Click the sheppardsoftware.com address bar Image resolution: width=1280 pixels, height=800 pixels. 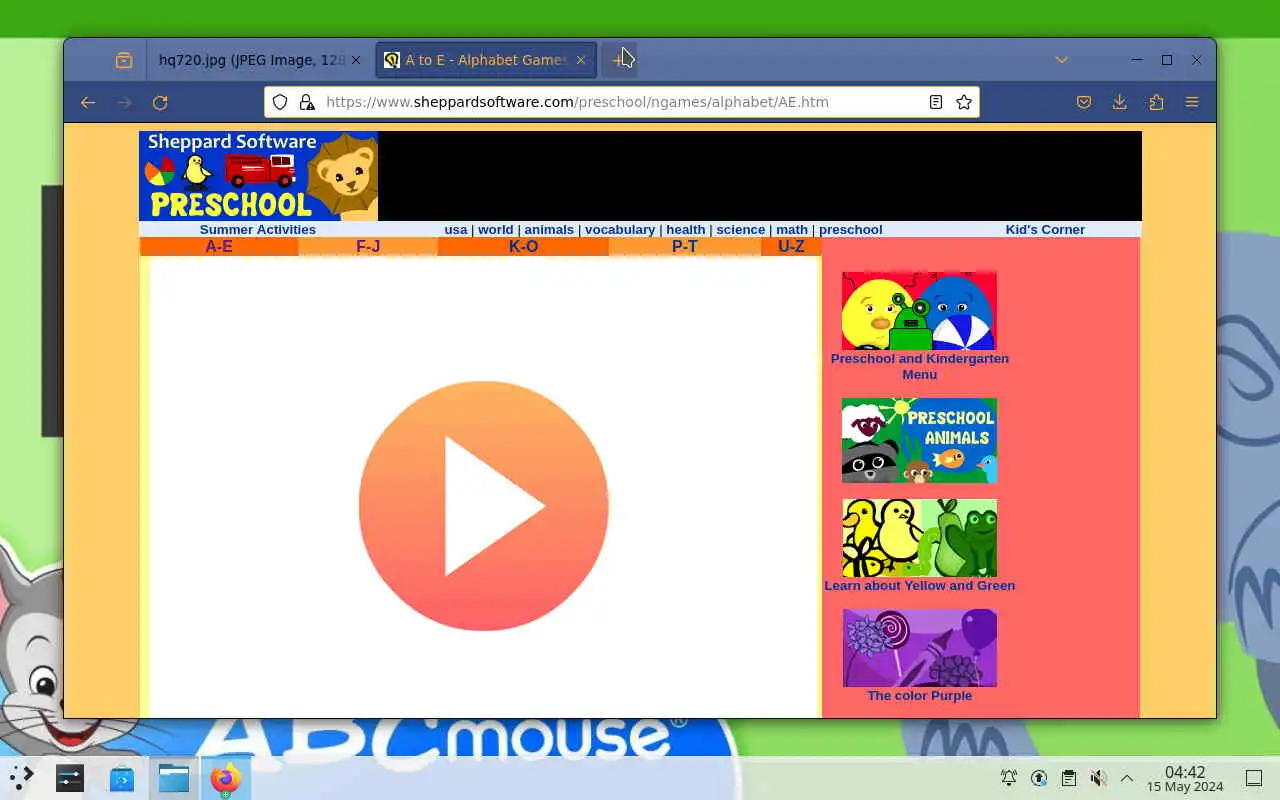tap(620, 102)
